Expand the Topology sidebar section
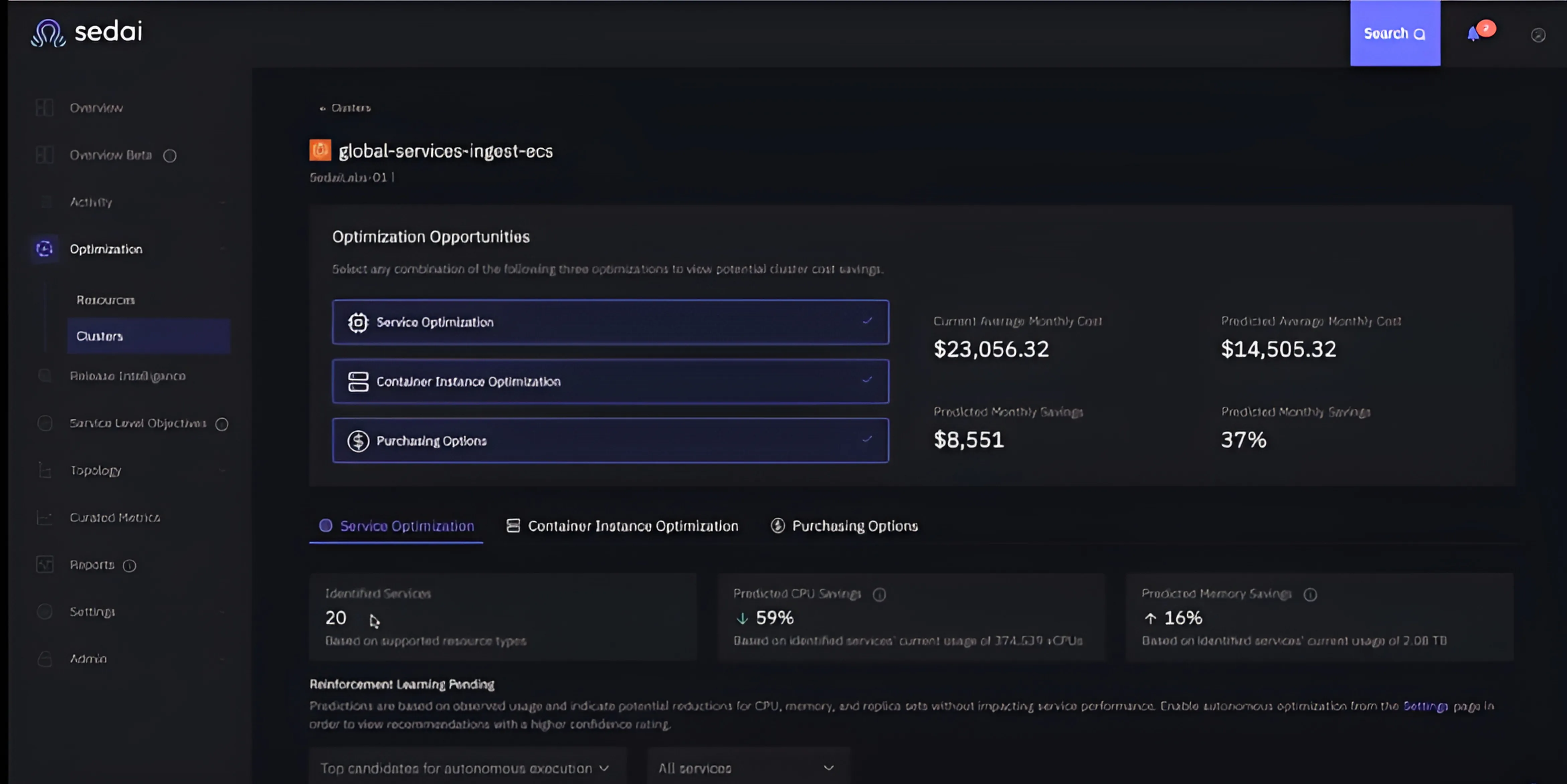This screenshot has width=1567, height=784. pyautogui.click(x=95, y=470)
